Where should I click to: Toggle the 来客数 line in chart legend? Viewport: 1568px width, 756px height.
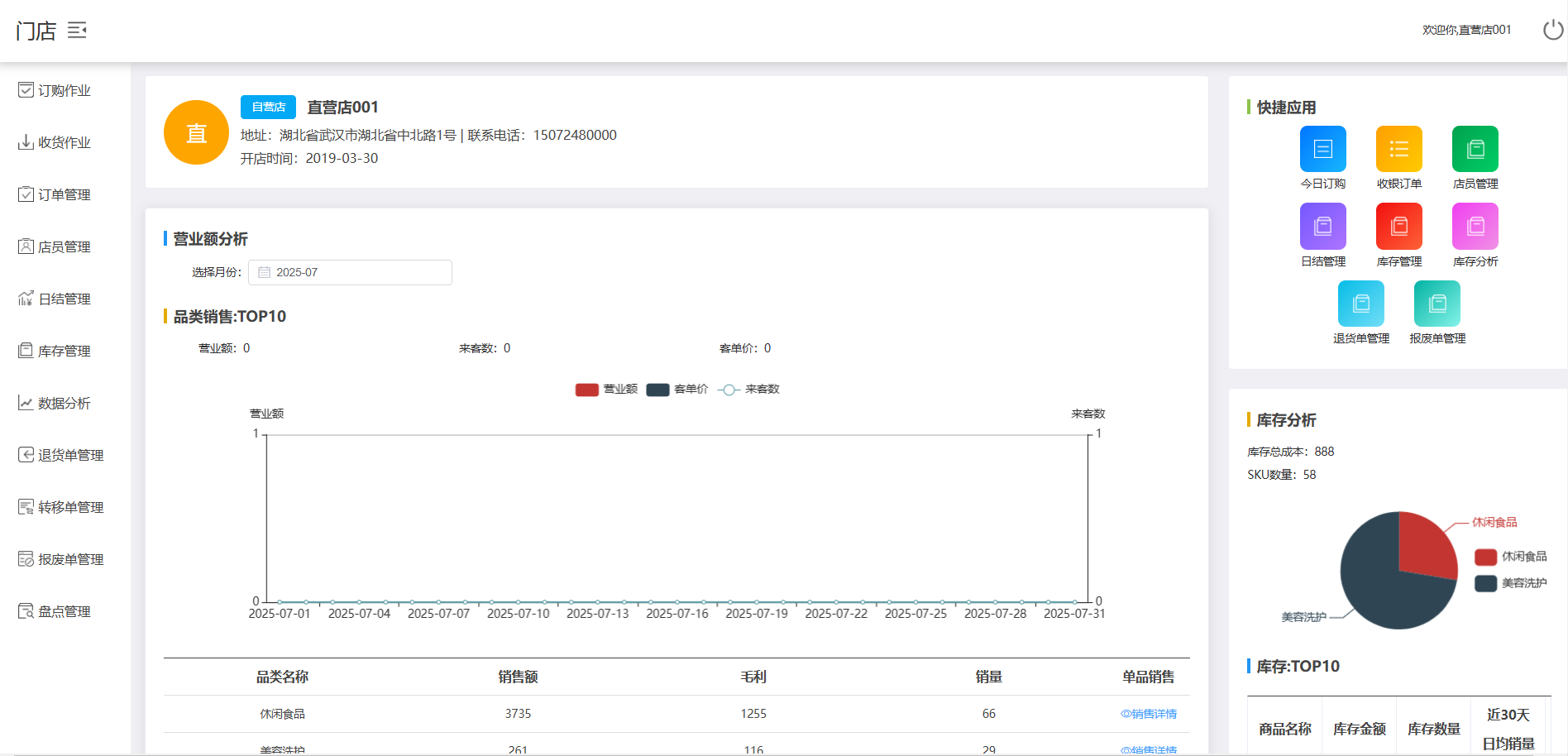pos(729,390)
